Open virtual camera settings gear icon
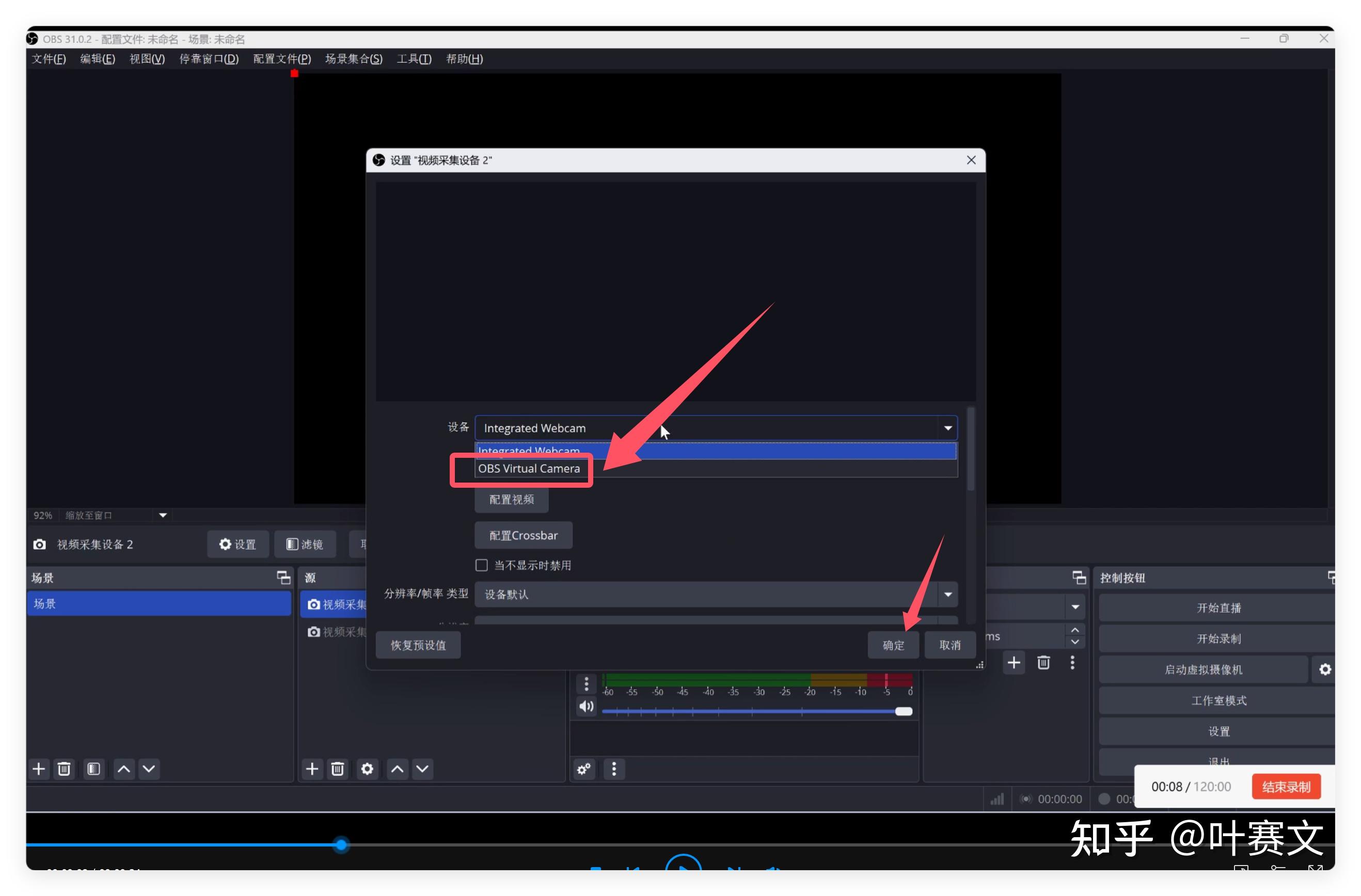This screenshot has height=896, width=1361. (1324, 669)
